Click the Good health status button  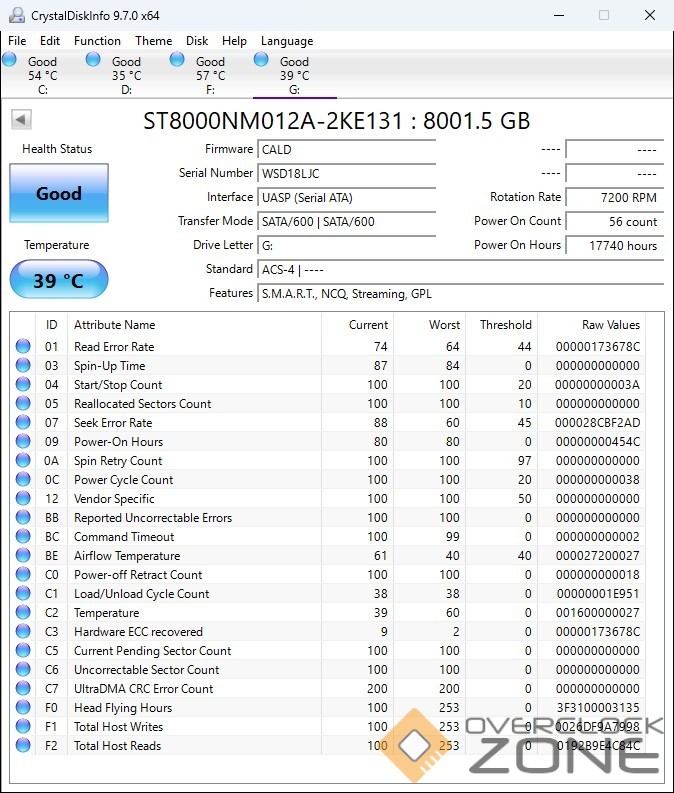click(59, 194)
